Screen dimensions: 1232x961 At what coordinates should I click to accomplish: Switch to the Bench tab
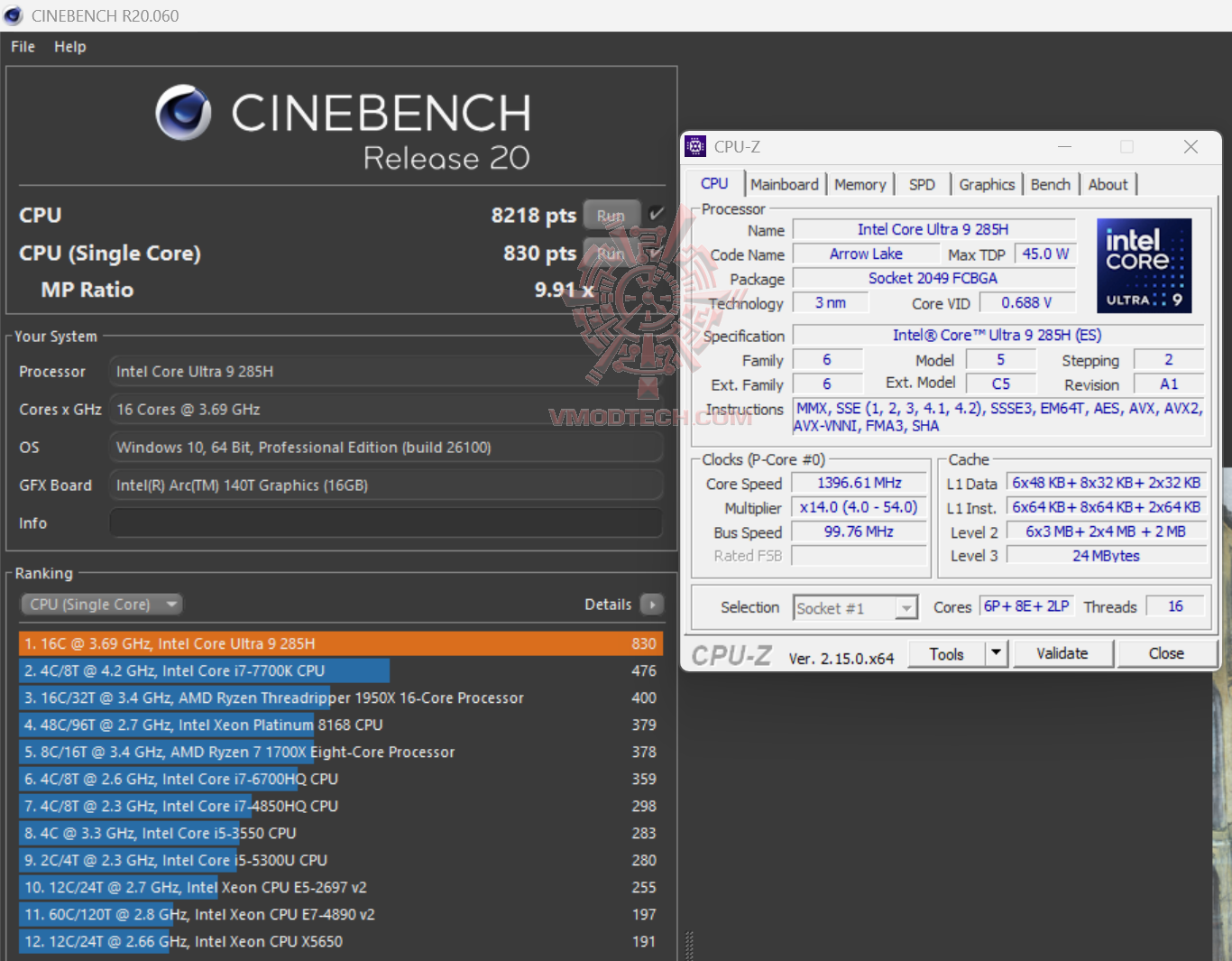1051,184
